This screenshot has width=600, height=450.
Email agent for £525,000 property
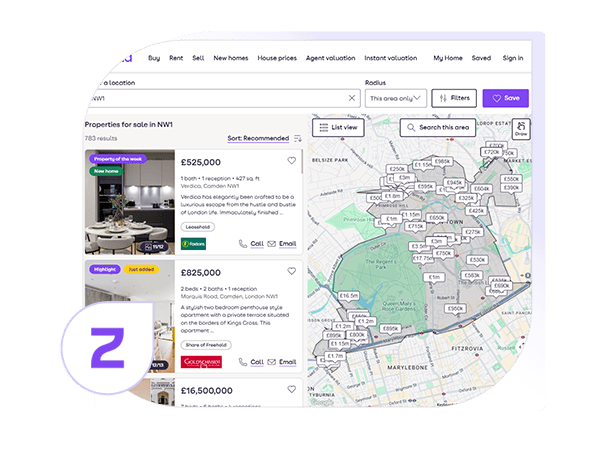[282, 244]
